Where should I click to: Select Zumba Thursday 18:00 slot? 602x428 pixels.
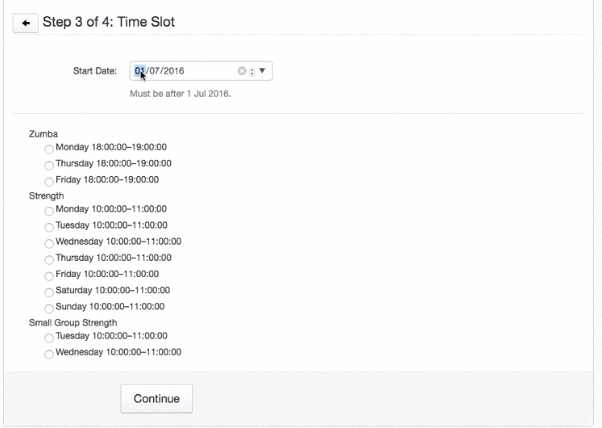pos(49,164)
